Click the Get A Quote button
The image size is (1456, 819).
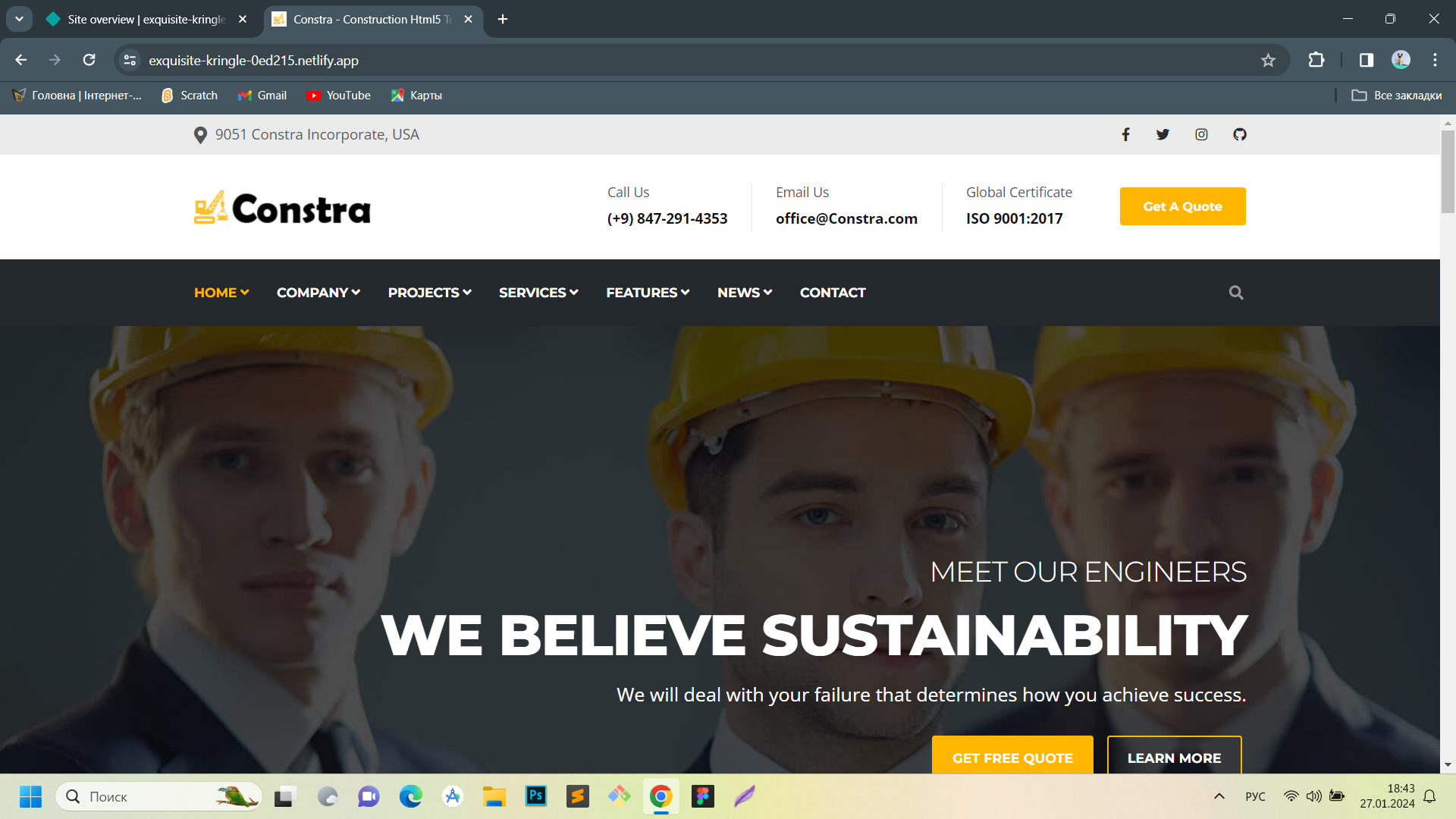(1182, 206)
